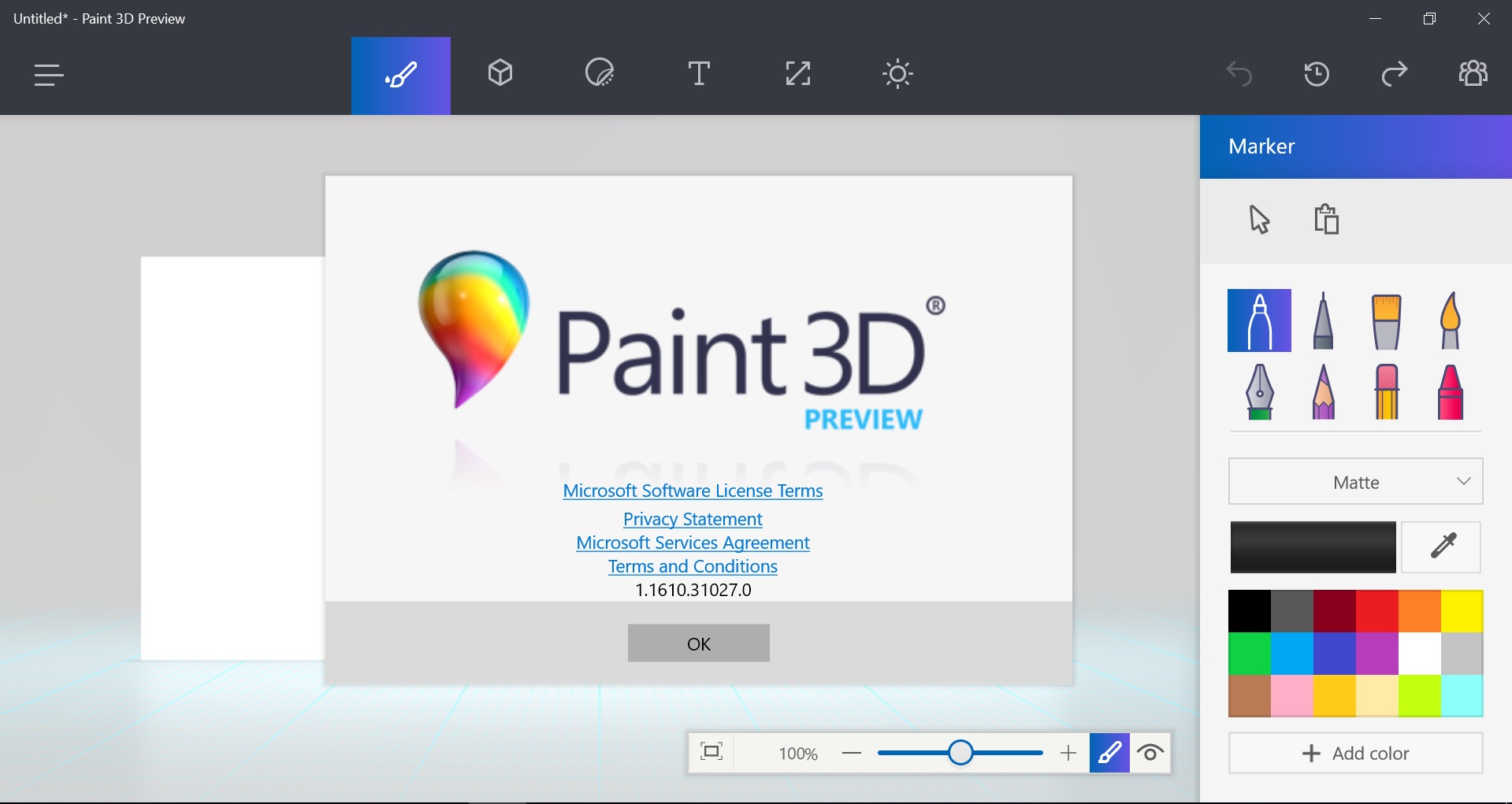Screen dimensions: 1512x804
Task: Select the Calligraphy pen tool
Action: pos(1323,320)
